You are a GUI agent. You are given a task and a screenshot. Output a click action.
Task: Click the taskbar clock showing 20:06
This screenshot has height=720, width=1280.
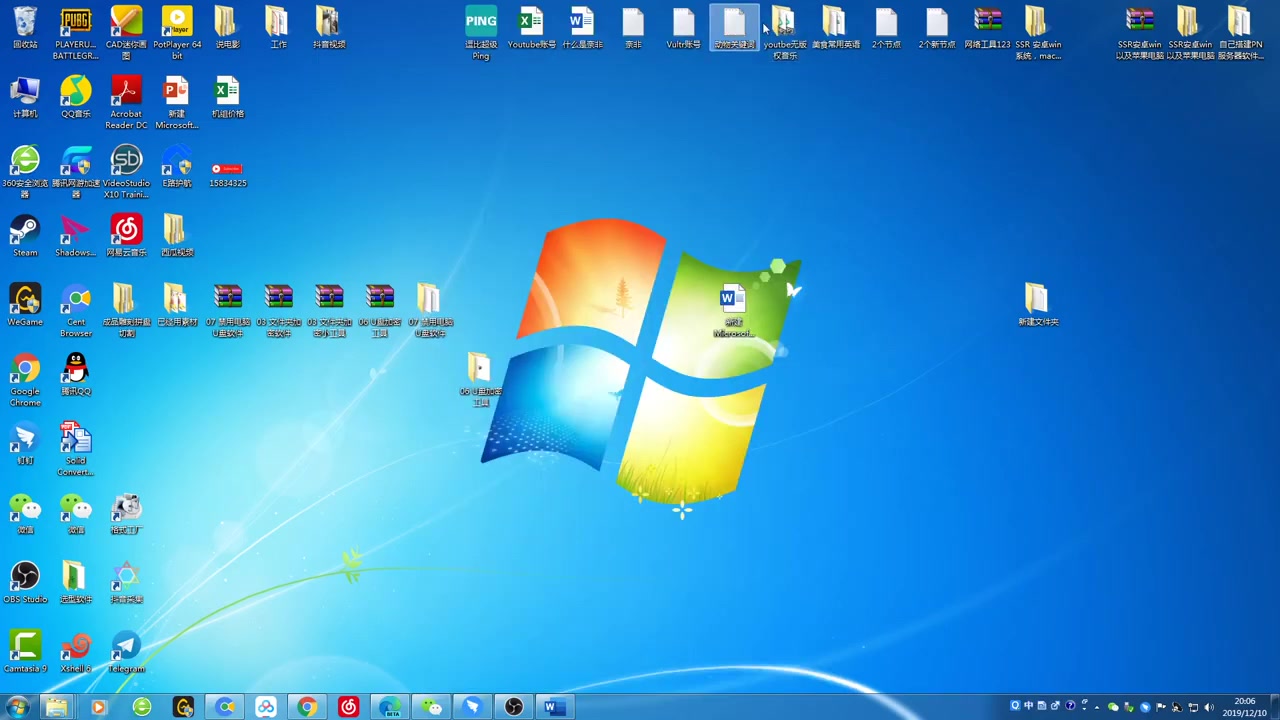(1245, 707)
